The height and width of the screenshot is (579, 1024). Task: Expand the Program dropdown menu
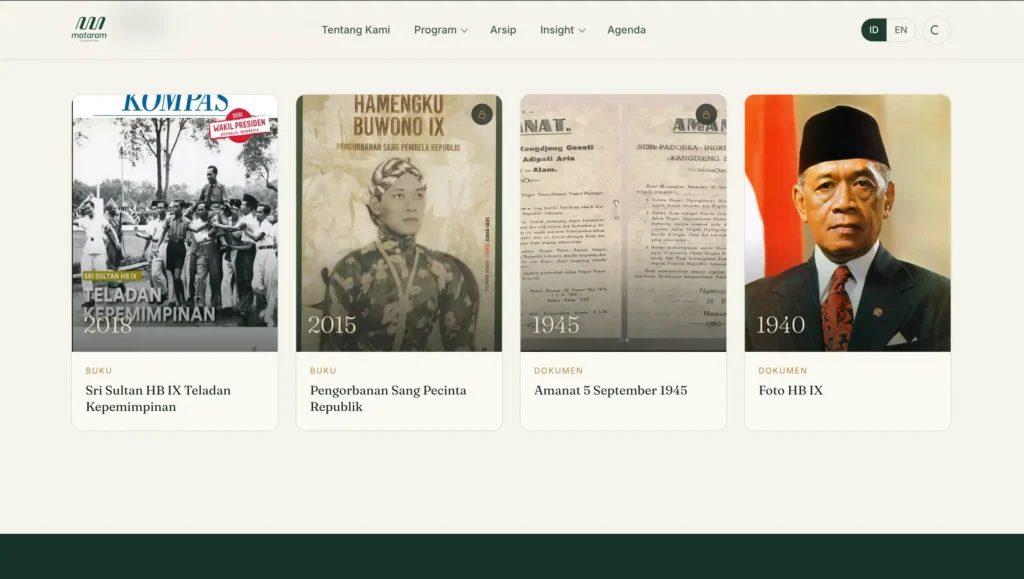(x=441, y=30)
